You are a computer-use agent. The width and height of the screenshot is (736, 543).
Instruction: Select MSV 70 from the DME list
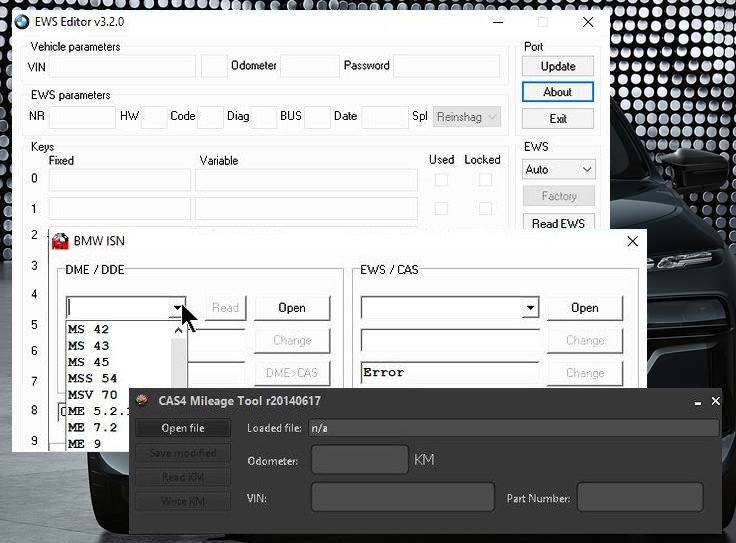click(92, 395)
